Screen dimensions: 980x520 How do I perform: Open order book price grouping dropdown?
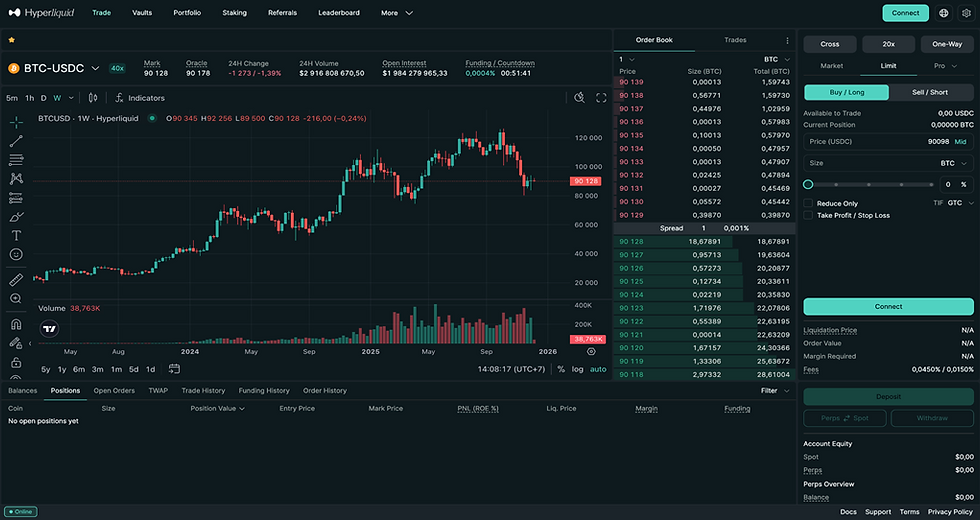627,59
